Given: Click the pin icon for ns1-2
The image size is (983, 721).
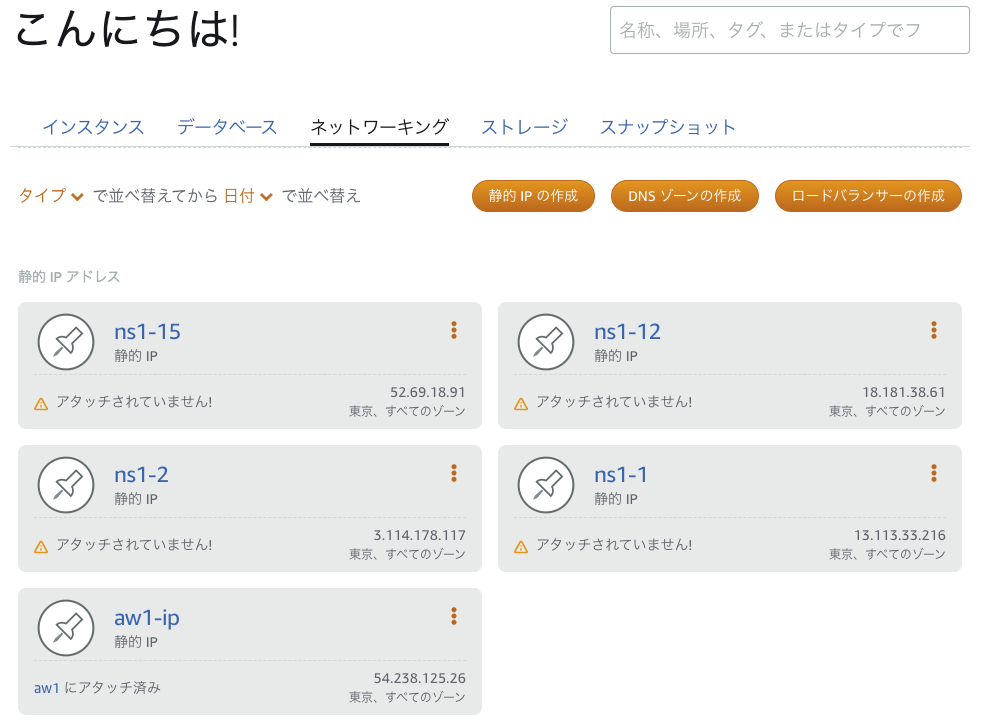Looking at the screenshot, I should [x=67, y=485].
